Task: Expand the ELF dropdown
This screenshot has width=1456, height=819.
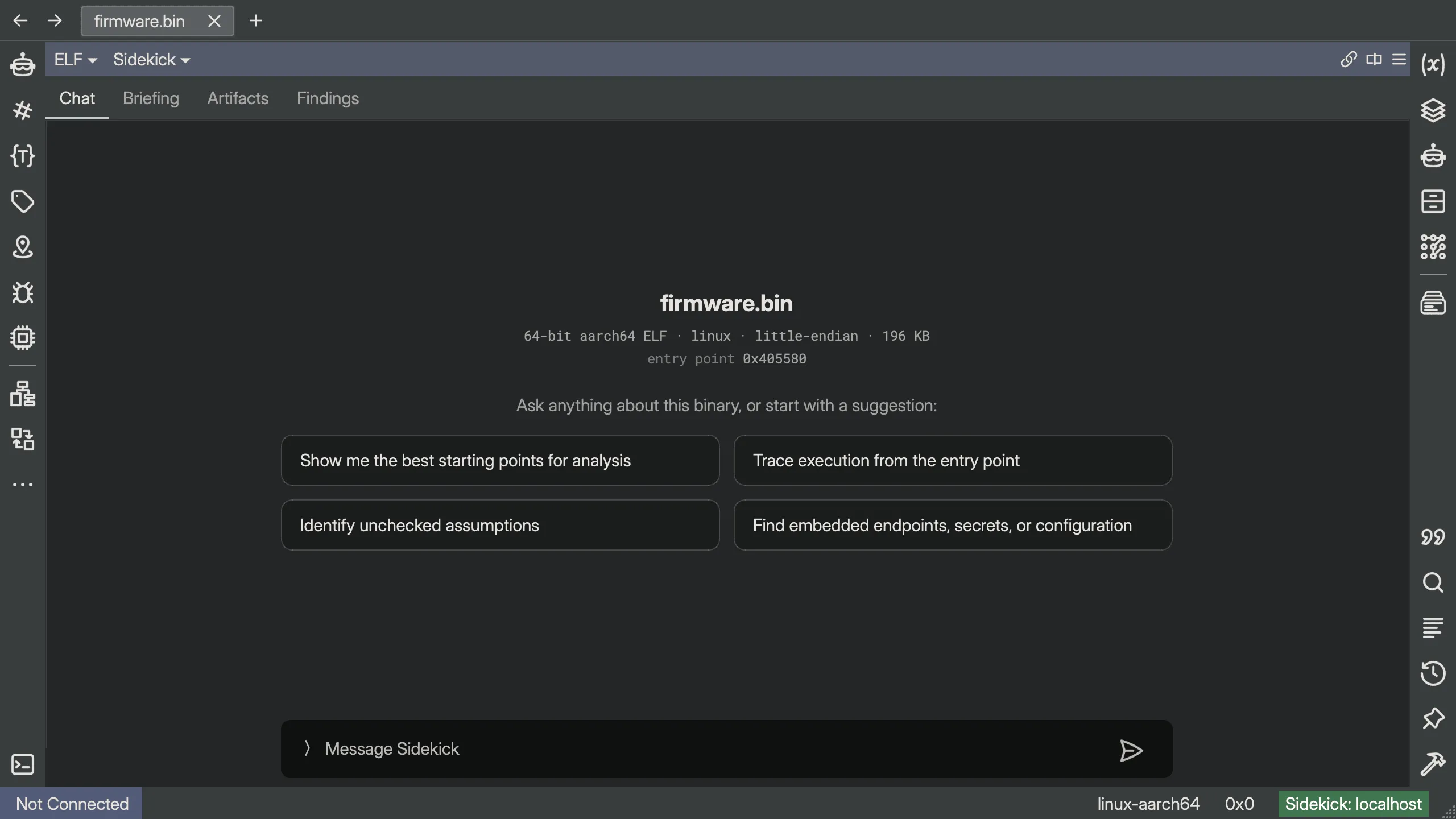Action: point(76,59)
